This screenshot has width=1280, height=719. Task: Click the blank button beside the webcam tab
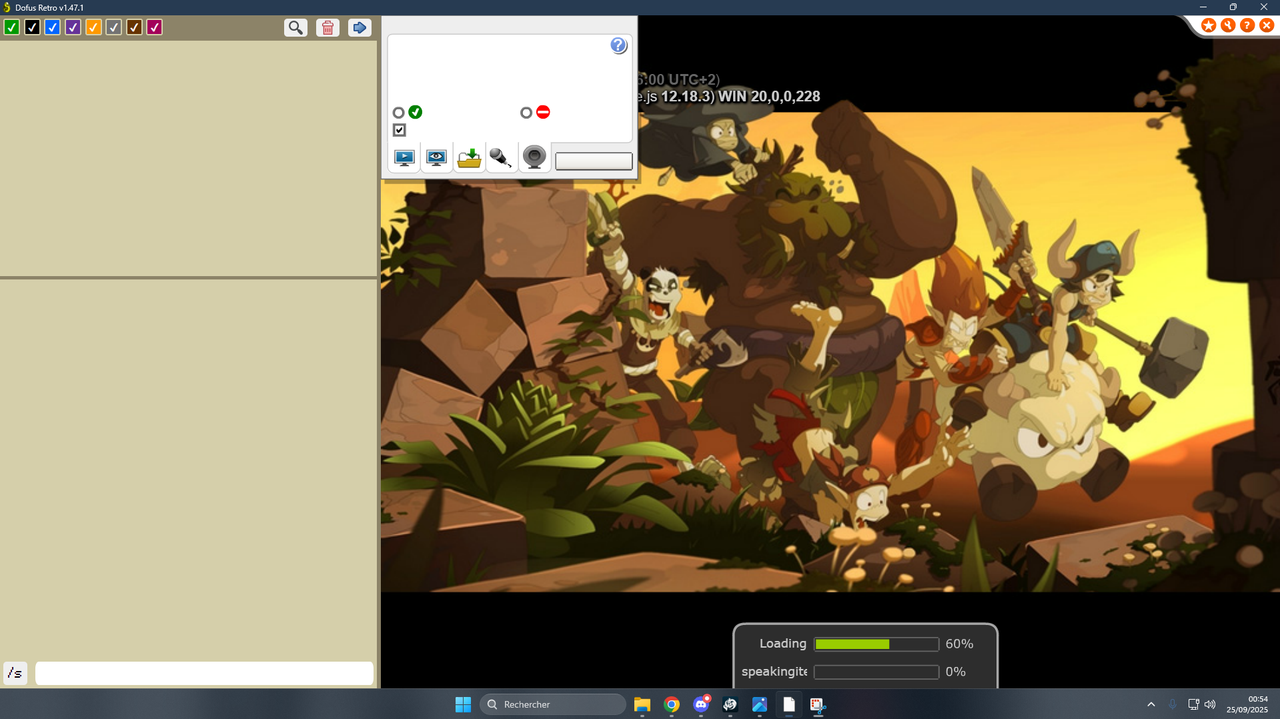point(594,161)
